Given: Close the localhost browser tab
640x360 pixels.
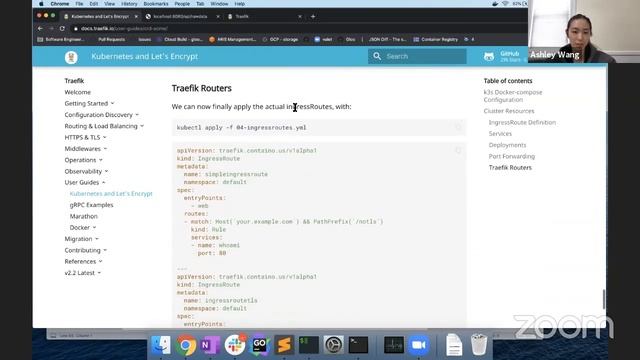Looking at the screenshot, I should pyautogui.click(x=218, y=16).
